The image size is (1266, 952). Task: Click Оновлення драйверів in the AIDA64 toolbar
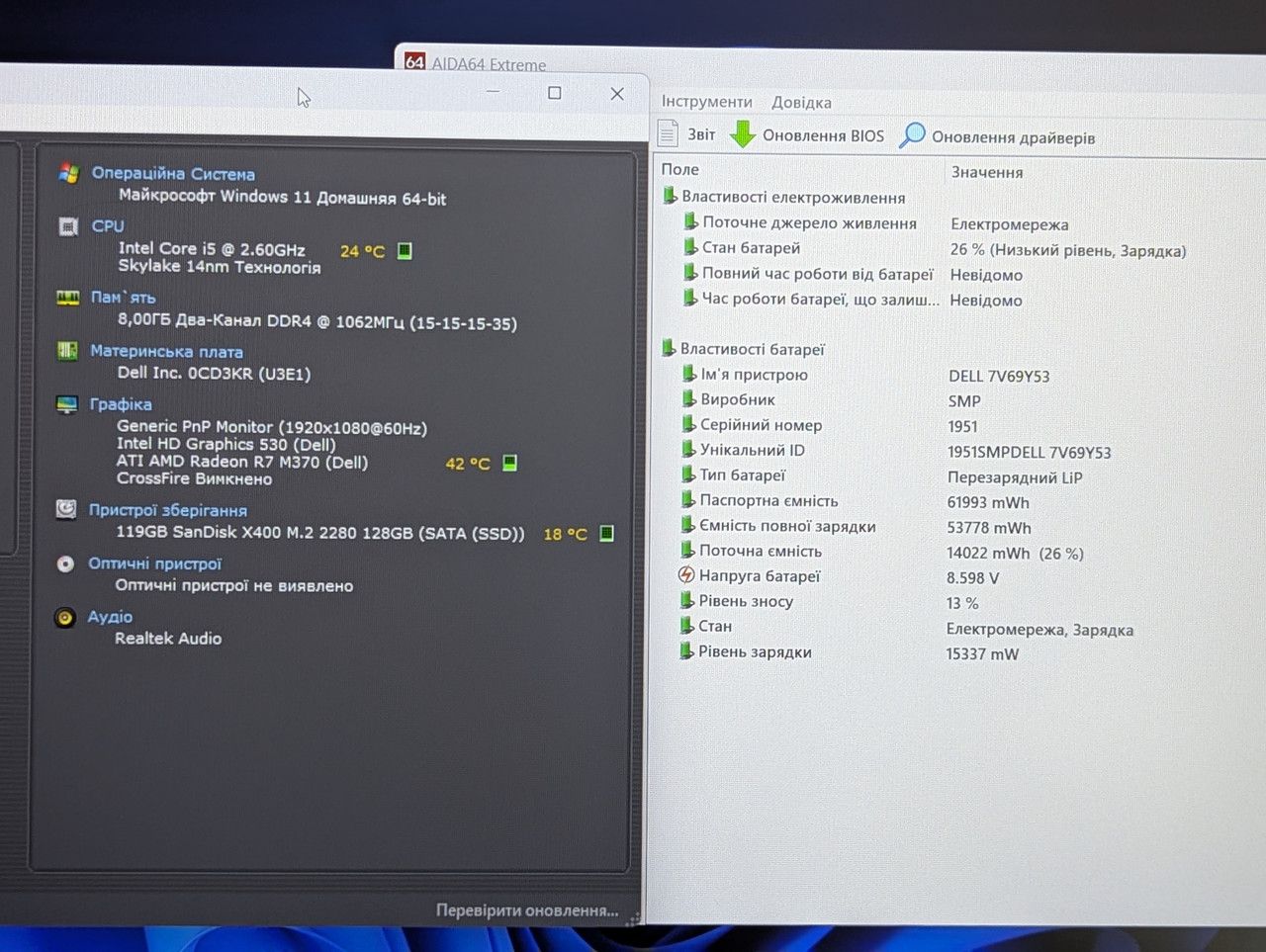coord(997,137)
